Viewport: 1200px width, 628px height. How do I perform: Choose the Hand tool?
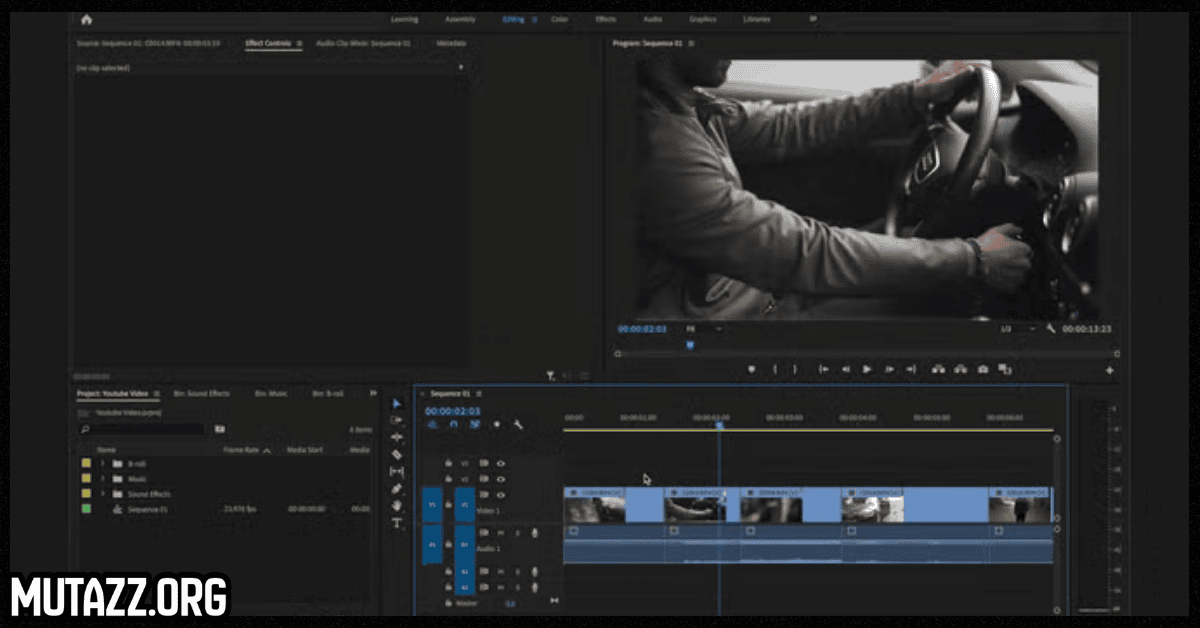coord(397,505)
